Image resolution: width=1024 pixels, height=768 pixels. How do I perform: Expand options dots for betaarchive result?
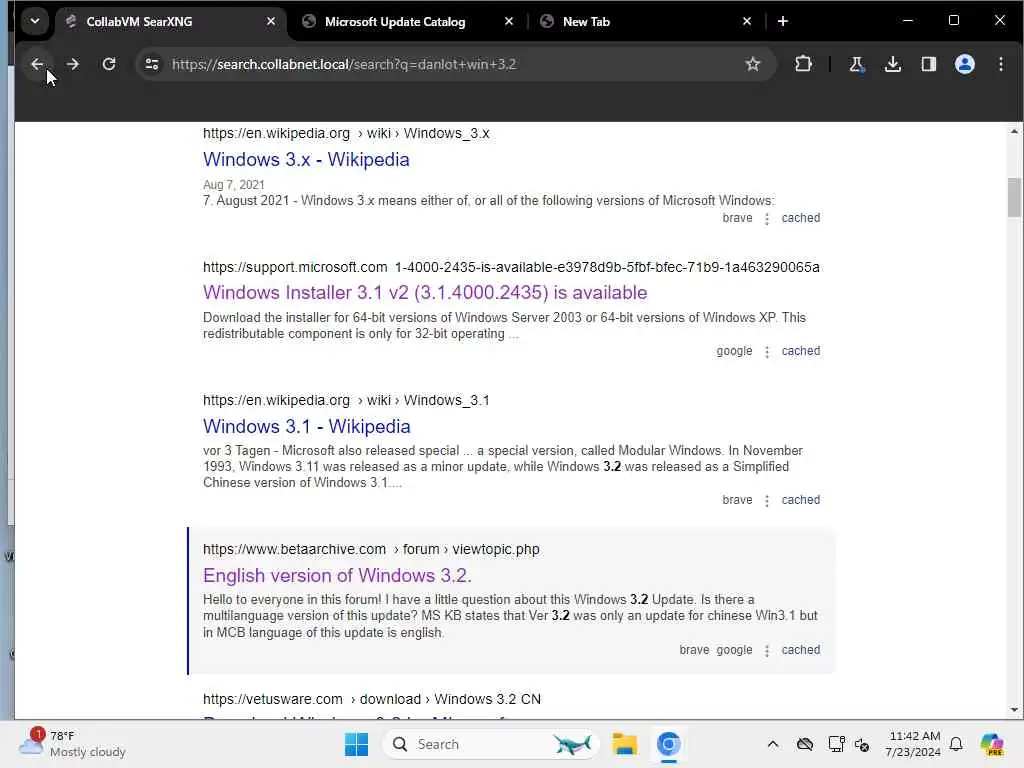[767, 651]
